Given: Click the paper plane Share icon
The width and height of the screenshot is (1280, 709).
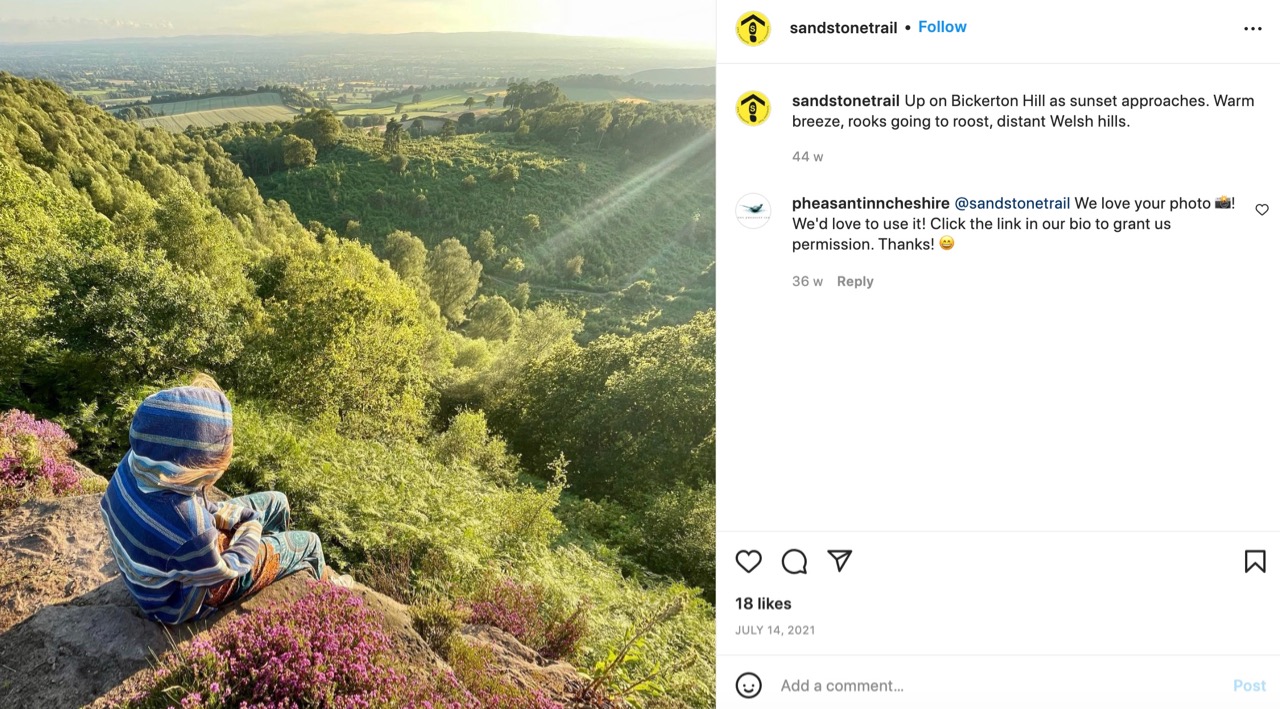Looking at the screenshot, I should point(840,562).
